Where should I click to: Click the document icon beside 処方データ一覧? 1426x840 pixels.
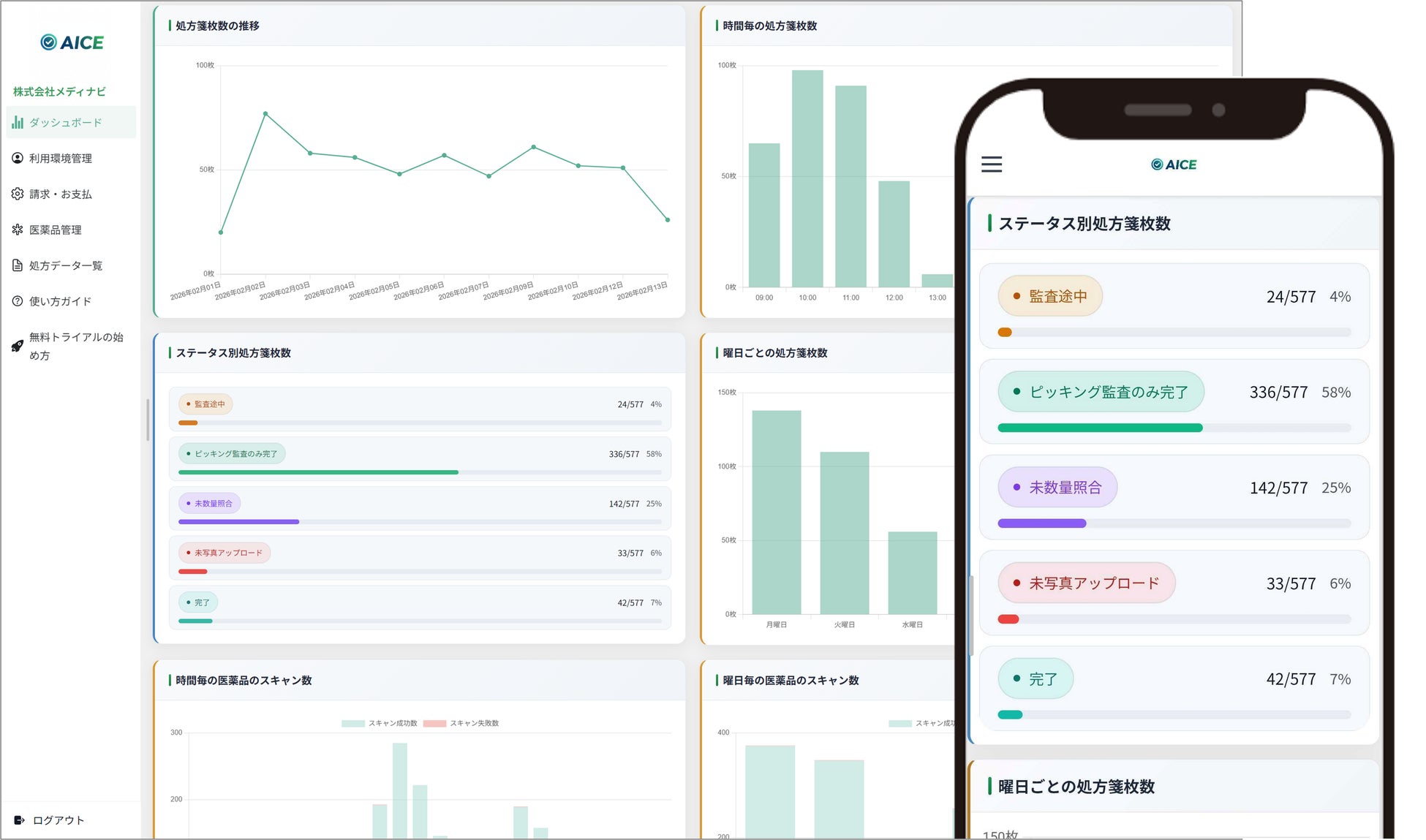click(18, 265)
